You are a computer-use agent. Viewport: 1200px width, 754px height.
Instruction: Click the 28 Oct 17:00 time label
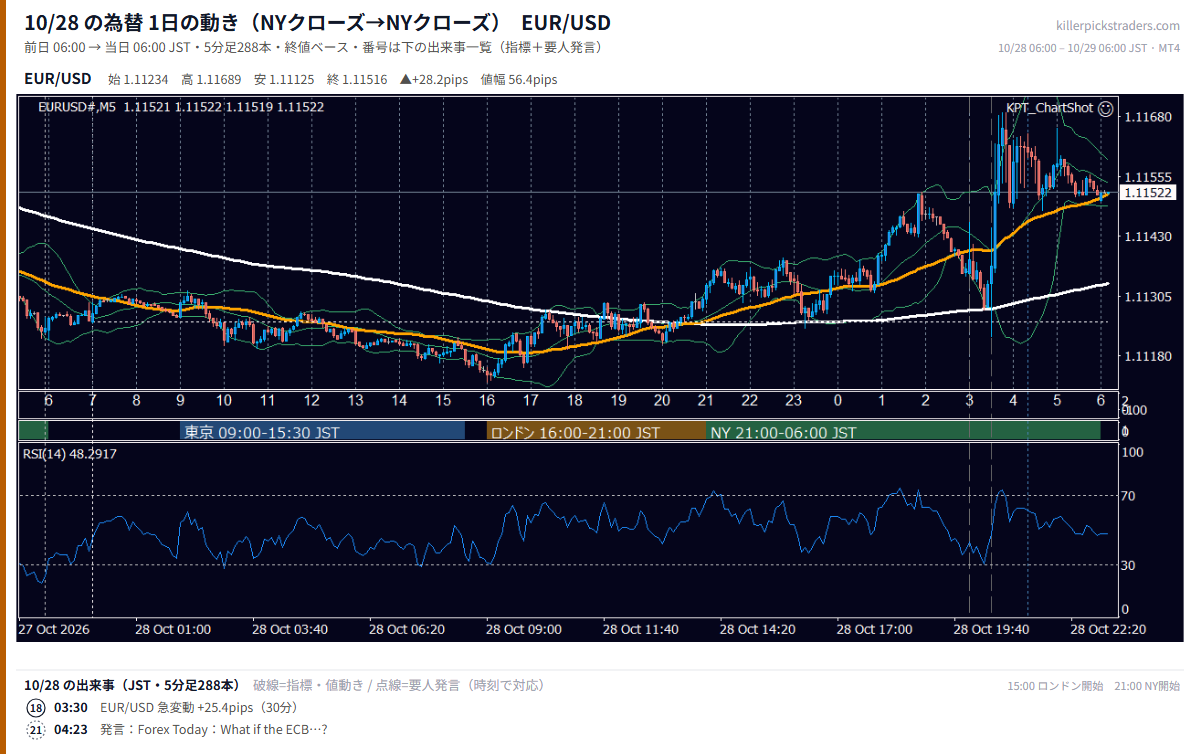click(x=875, y=630)
